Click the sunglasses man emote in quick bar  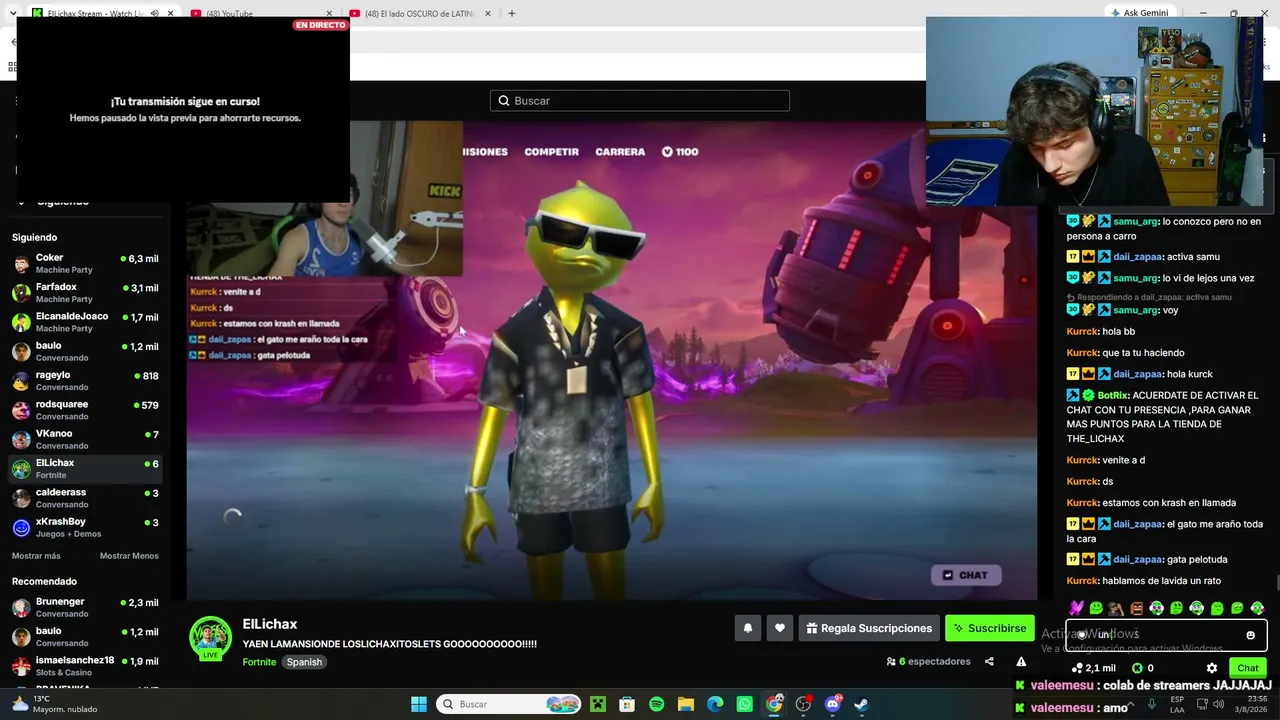pos(1116,608)
